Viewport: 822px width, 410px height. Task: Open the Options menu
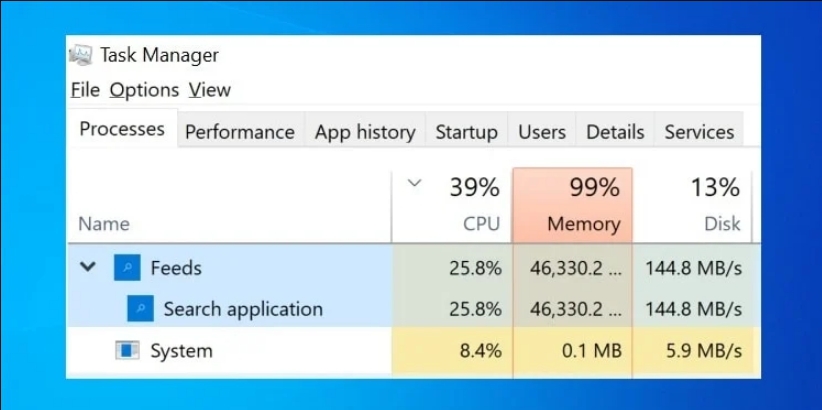pos(144,90)
